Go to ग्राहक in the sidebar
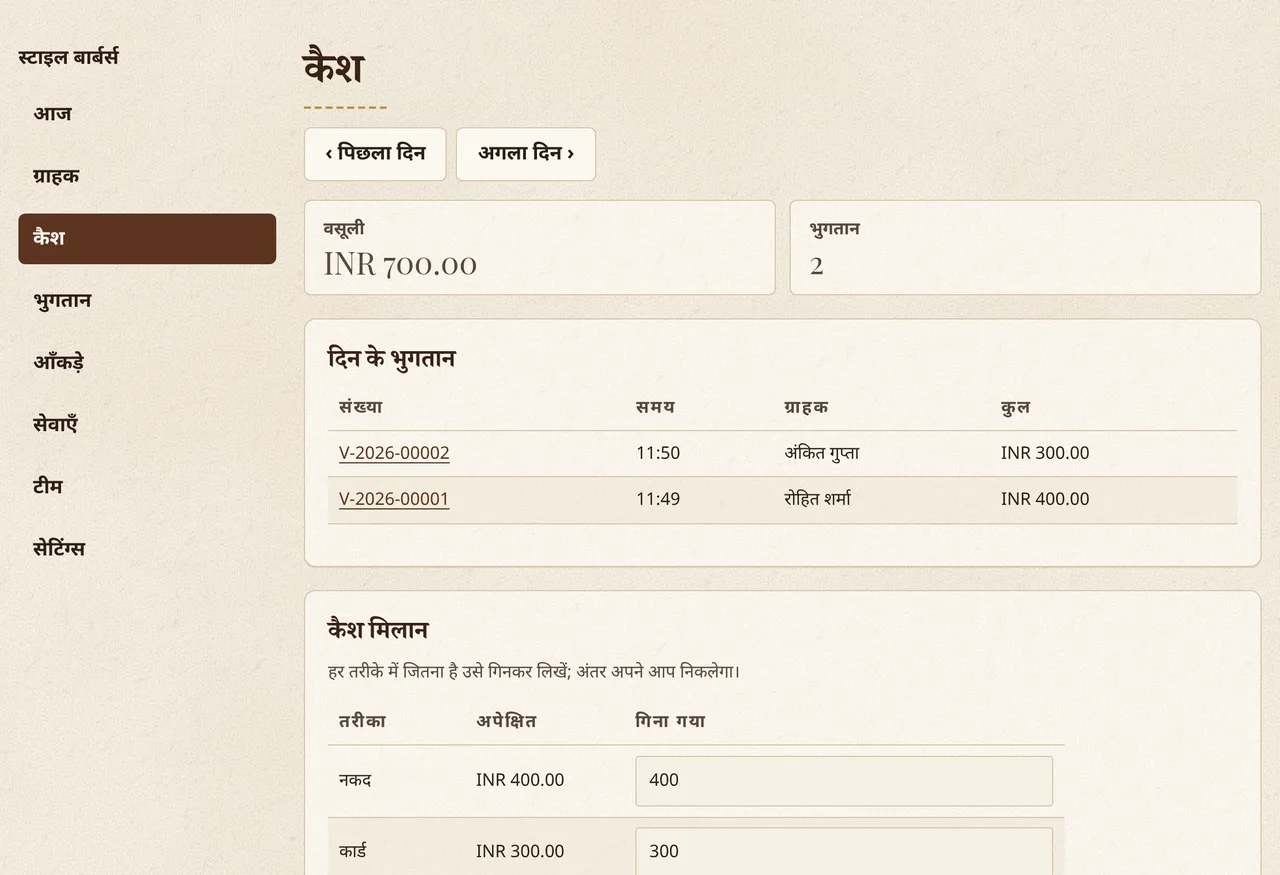Screen dimensions: 1280x875 [147, 176]
